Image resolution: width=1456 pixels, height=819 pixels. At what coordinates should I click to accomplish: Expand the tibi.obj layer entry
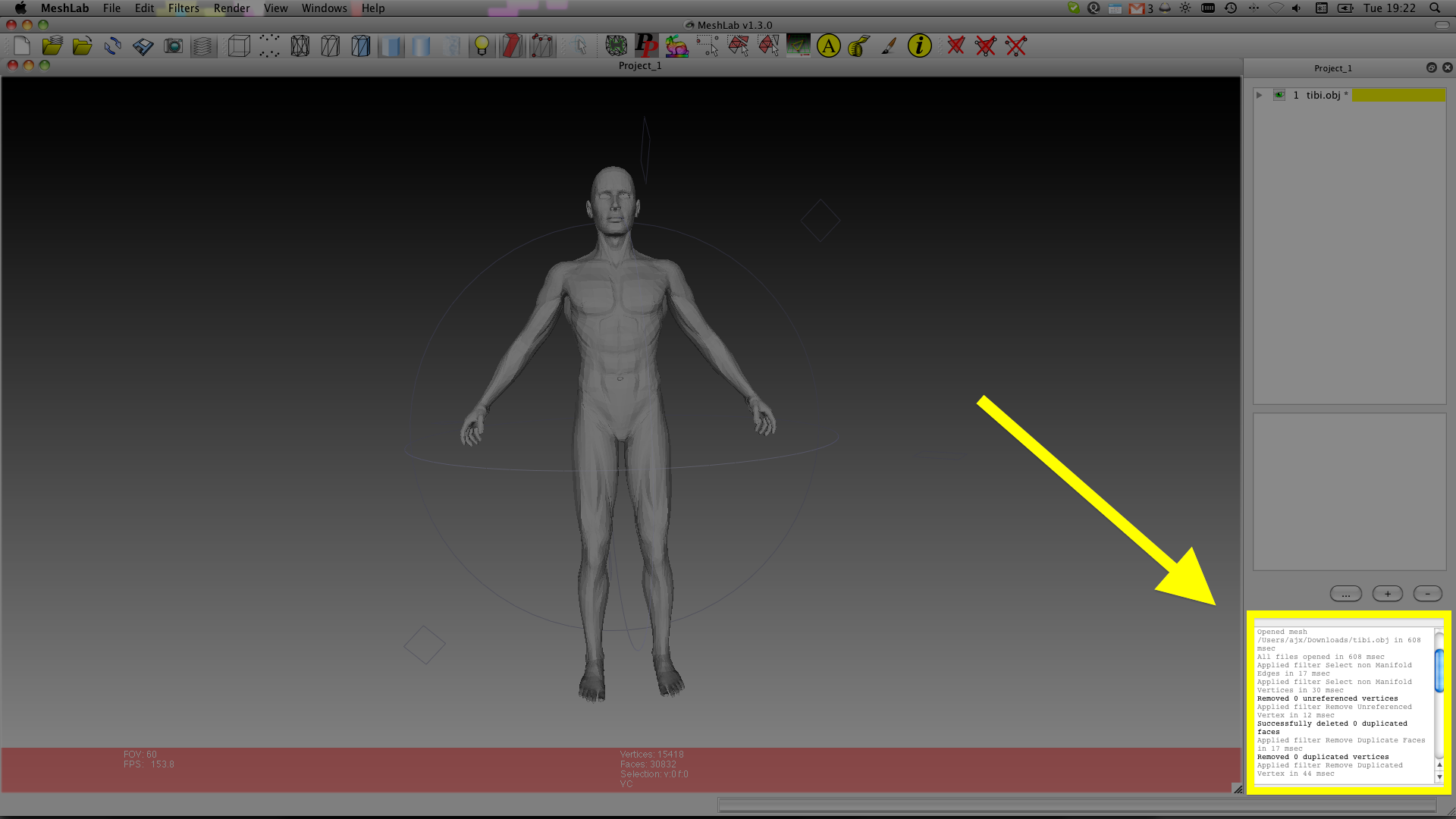tap(1259, 95)
